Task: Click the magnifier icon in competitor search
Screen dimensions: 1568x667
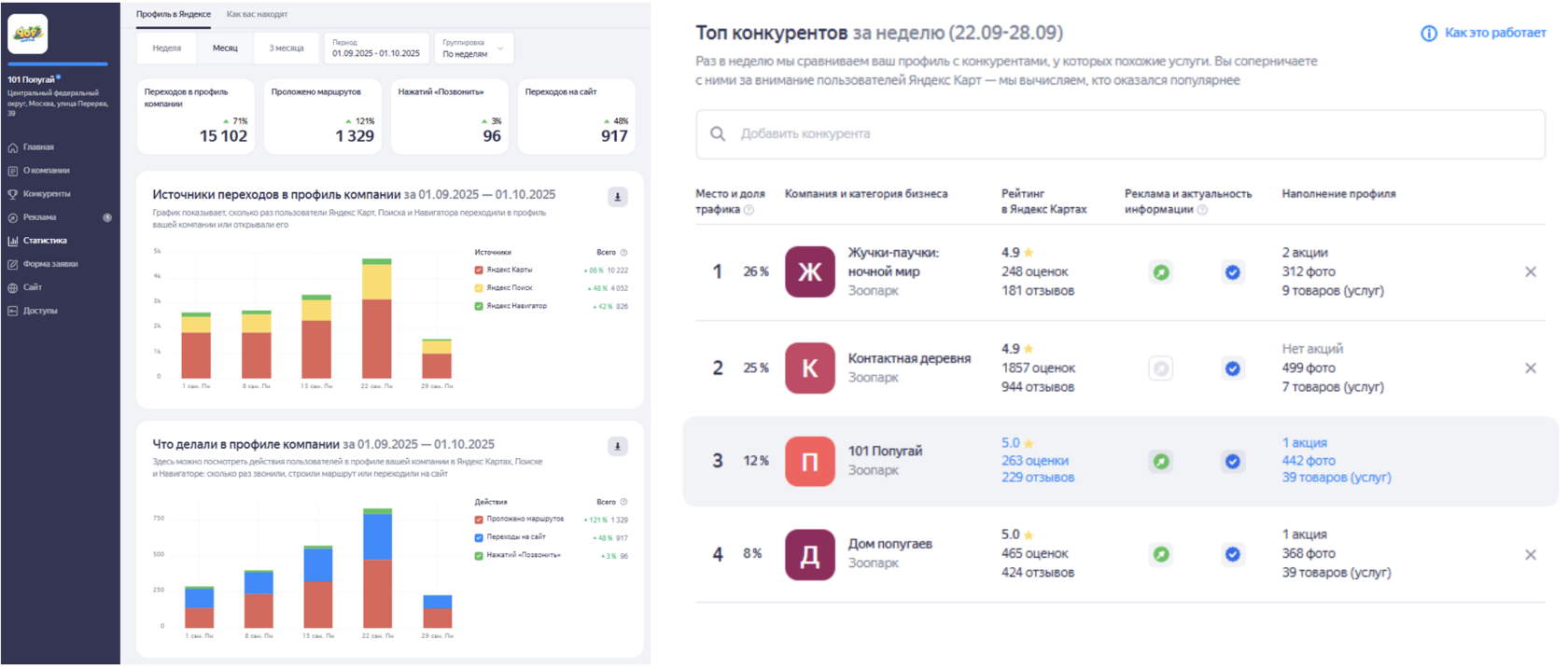Action: (717, 133)
